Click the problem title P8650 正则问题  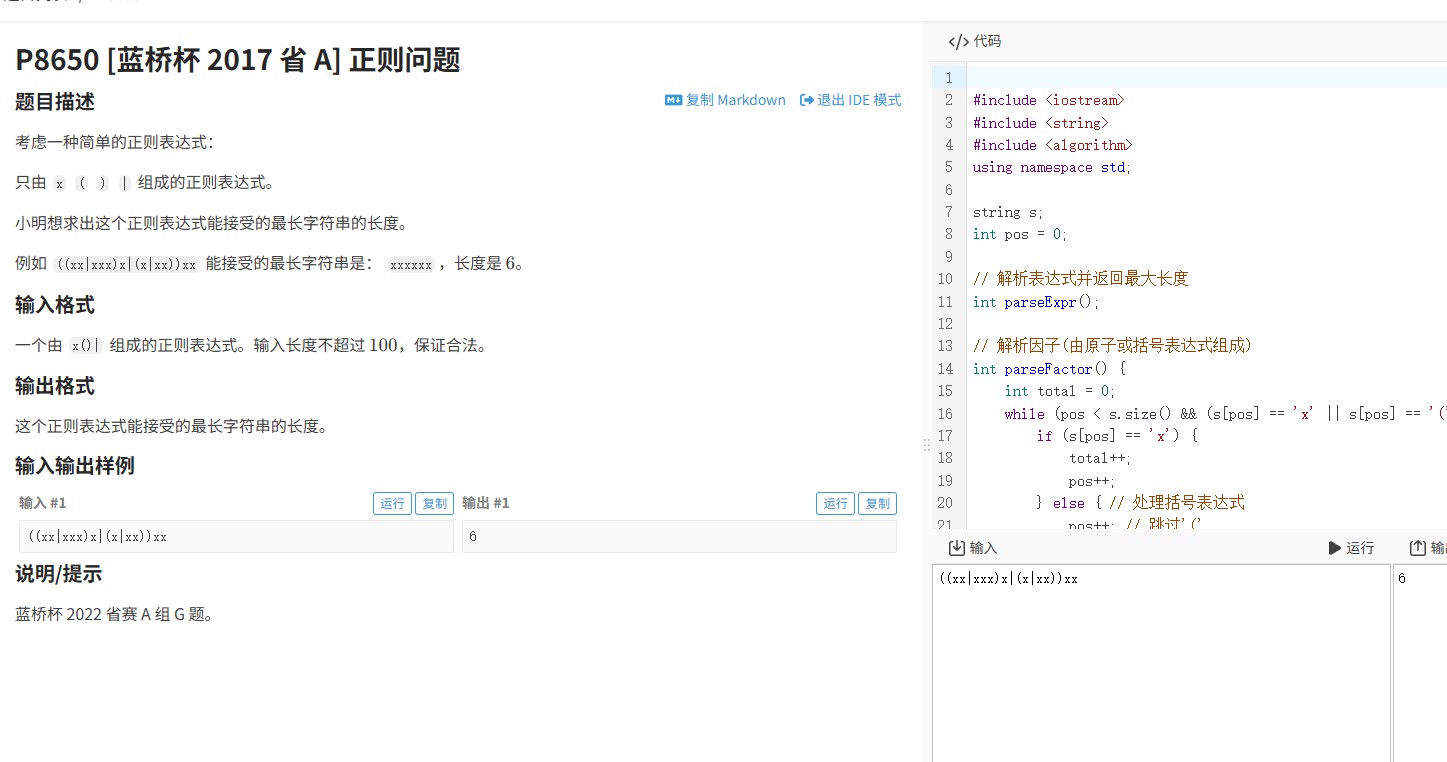pos(238,60)
